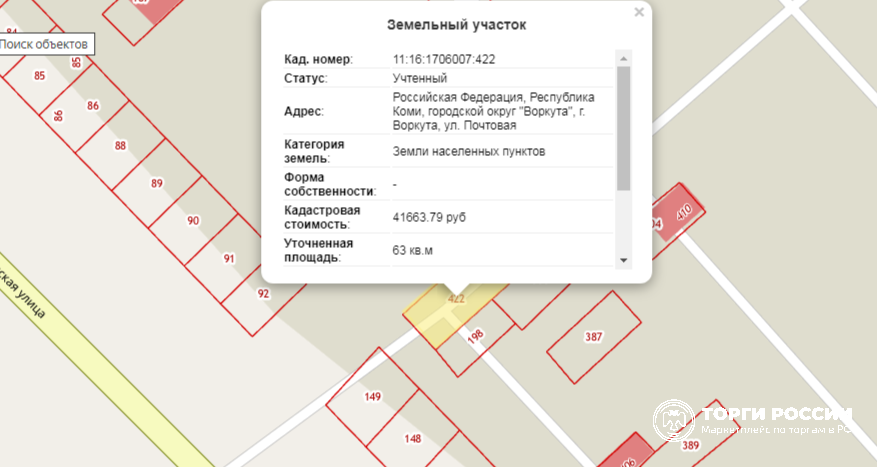Select parcel 148 on the map

[411, 438]
